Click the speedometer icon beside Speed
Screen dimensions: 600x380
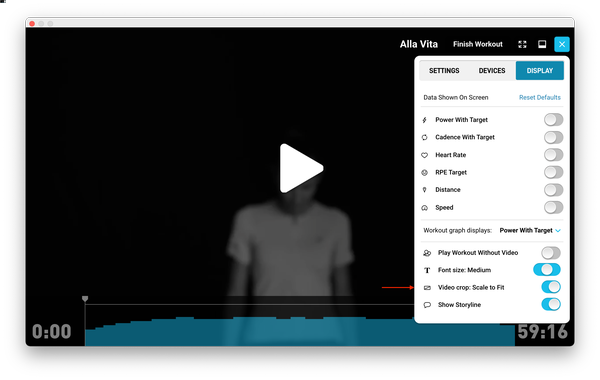tap(424, 208)
